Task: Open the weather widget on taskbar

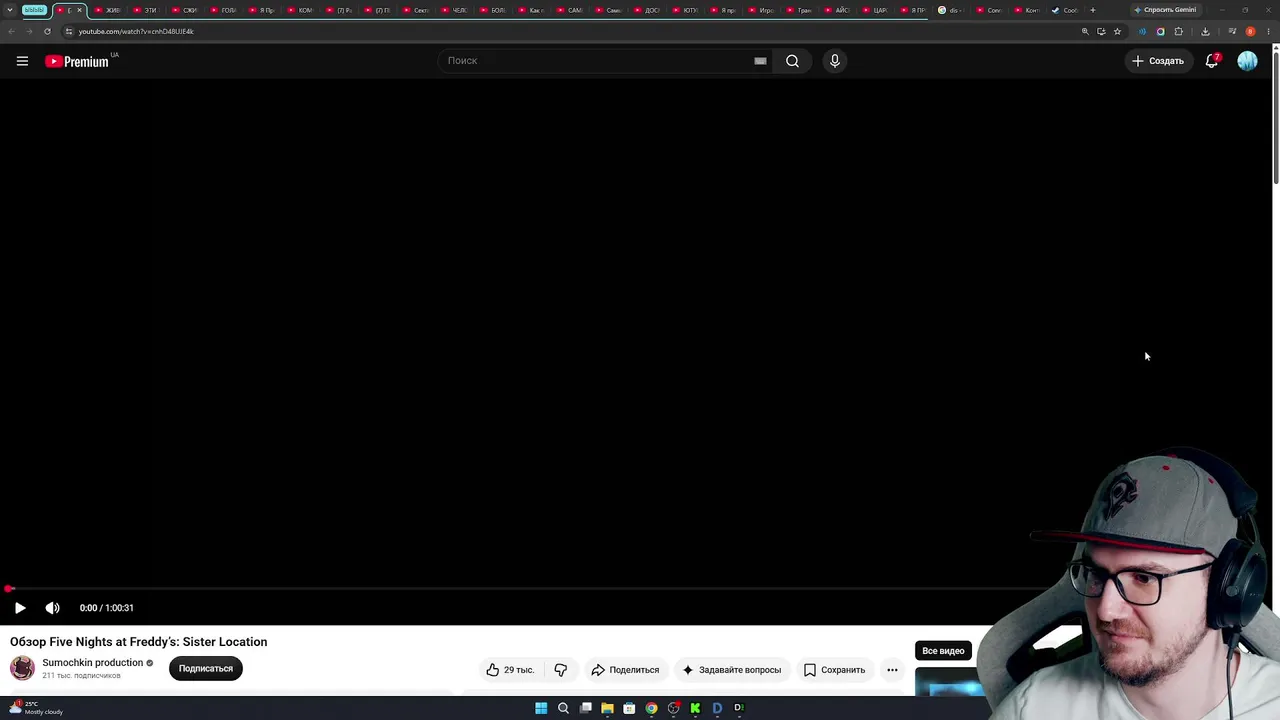Action: tap(36, 707)
